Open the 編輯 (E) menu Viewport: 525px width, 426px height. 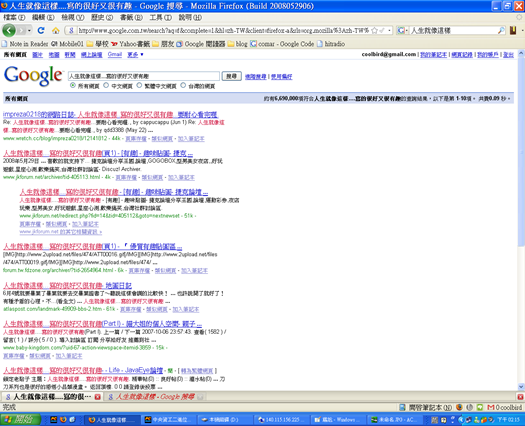click(x=43, y=17)
